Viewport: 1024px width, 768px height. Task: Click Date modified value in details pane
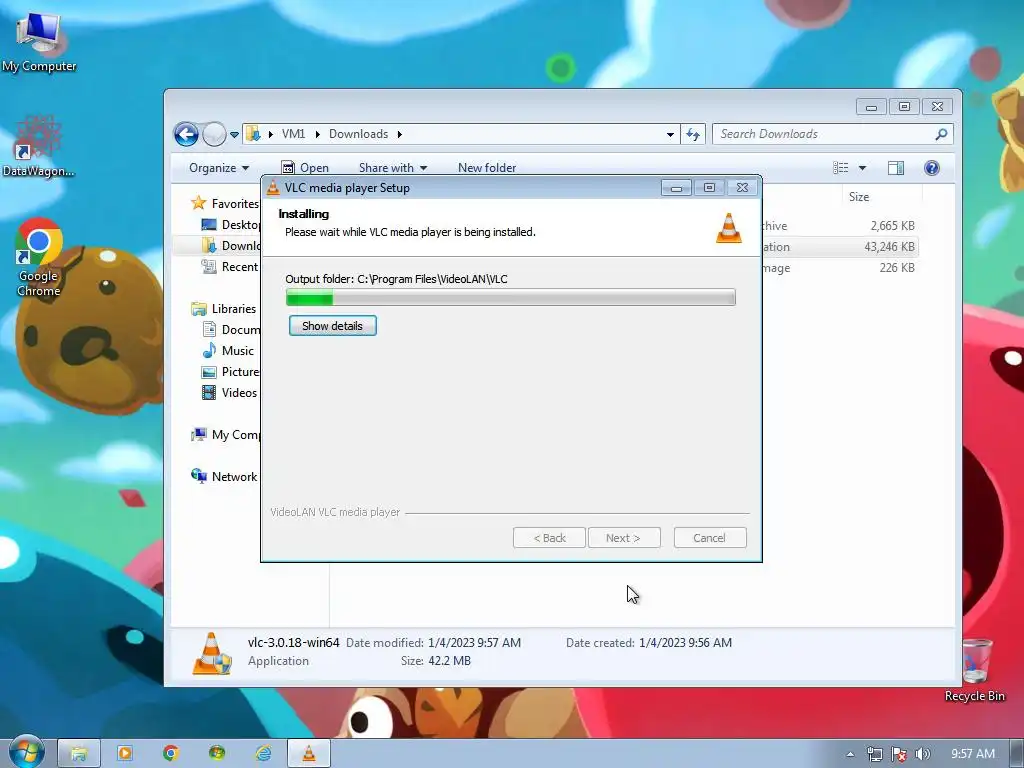474,643
